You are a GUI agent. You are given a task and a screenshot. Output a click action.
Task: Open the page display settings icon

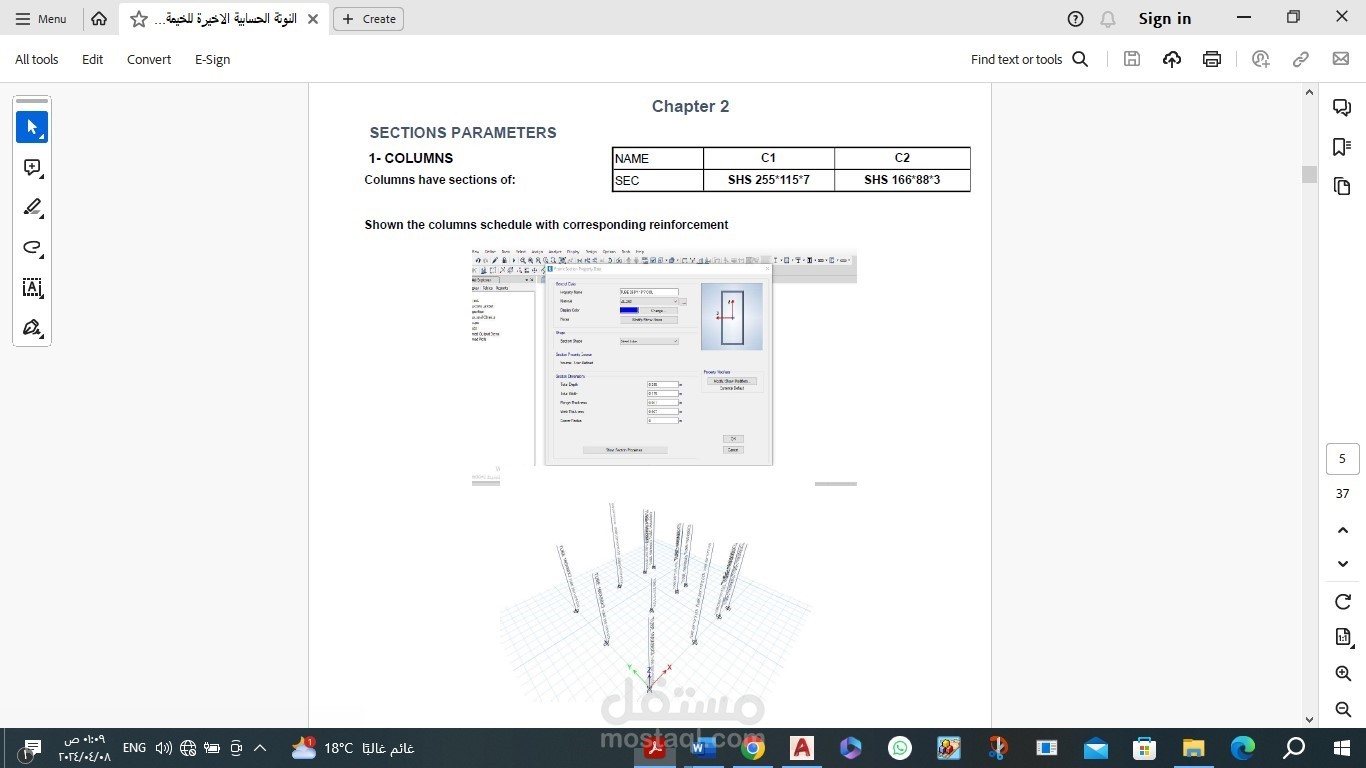(x=1343, y=637)
